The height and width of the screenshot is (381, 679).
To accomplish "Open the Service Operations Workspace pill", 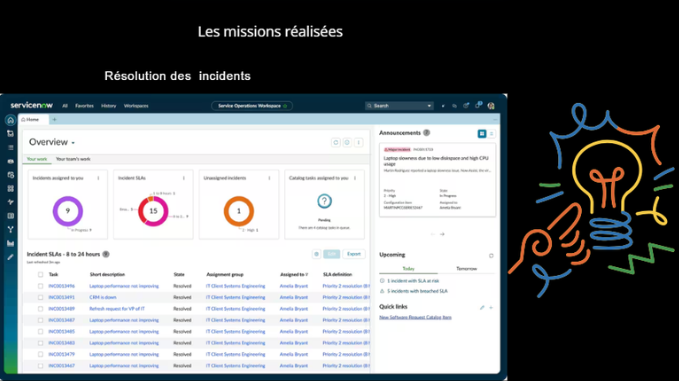I will 252,106.
